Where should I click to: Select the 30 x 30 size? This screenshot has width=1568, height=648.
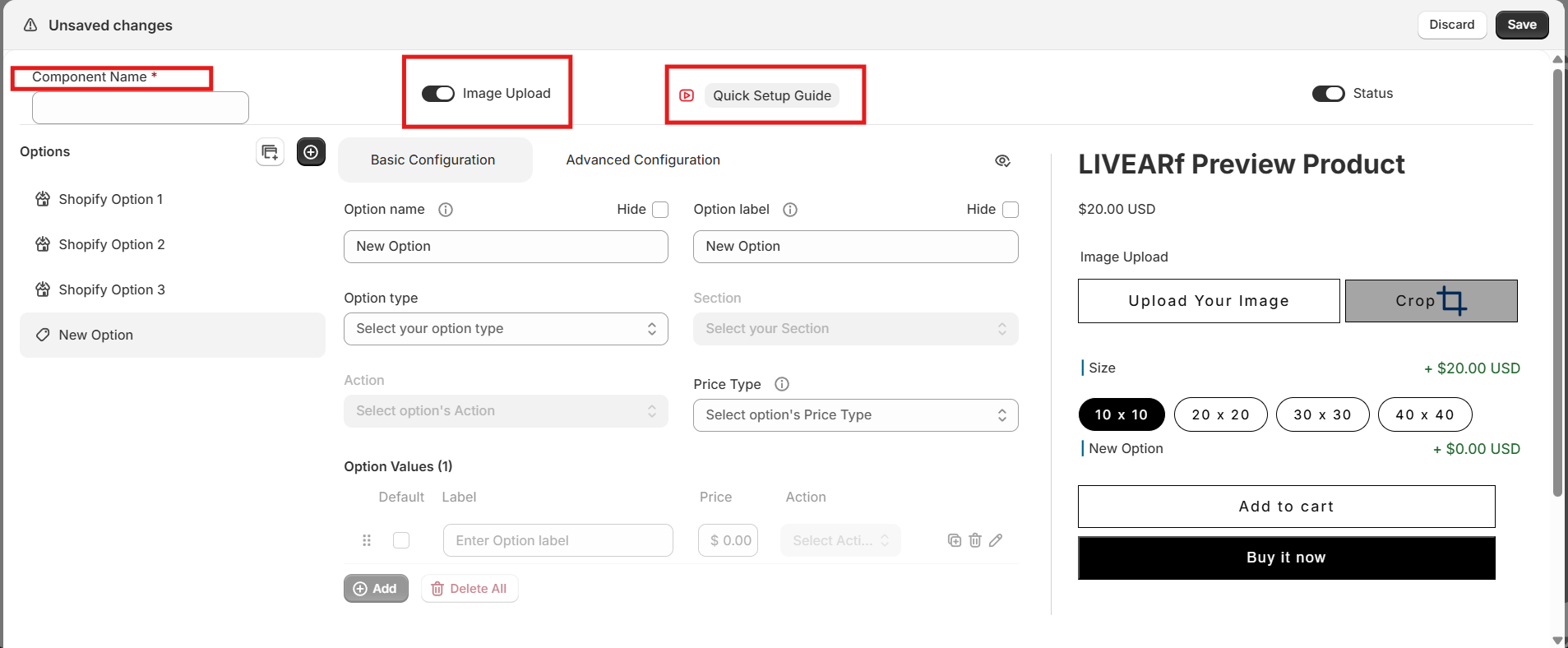(1322, 414)
